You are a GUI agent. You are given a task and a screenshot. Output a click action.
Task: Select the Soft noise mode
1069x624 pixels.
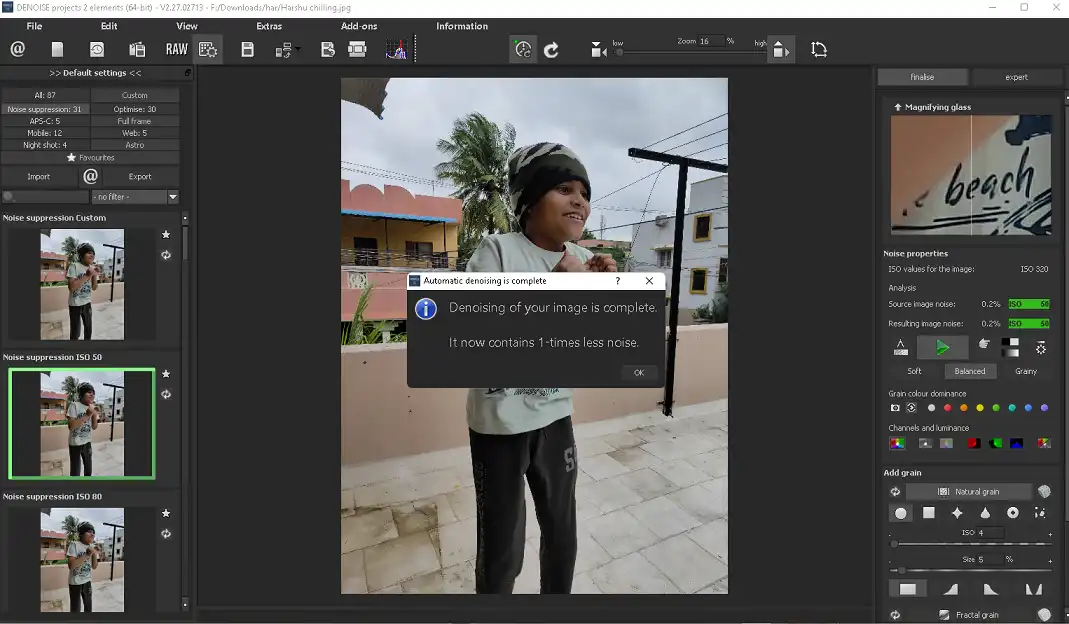[914, 371]
